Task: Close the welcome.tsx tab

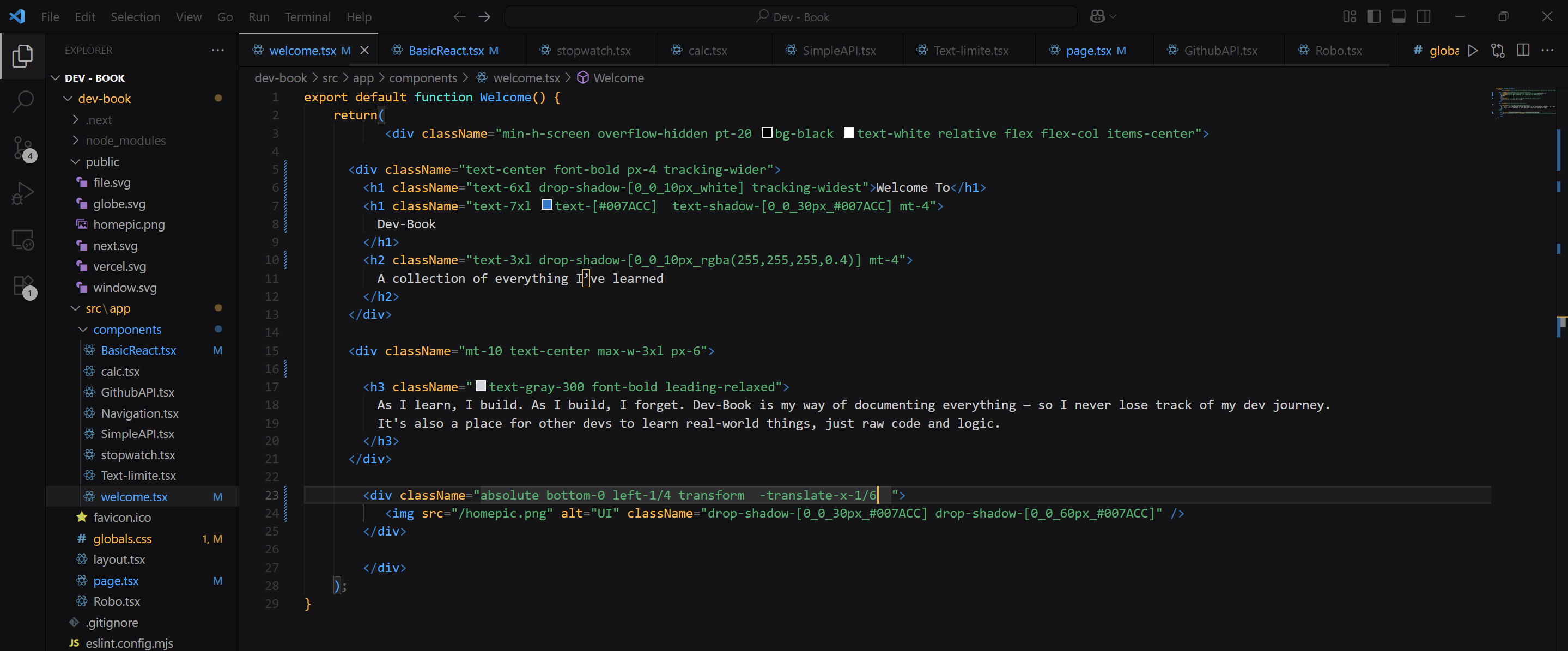Action: tap(364, 51)
